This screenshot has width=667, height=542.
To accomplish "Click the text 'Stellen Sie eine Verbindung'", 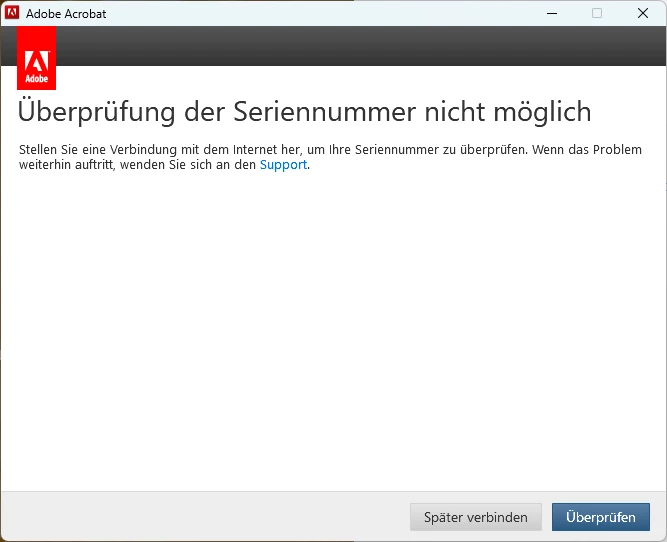I will pyautogui.click(x=98, y=149).
